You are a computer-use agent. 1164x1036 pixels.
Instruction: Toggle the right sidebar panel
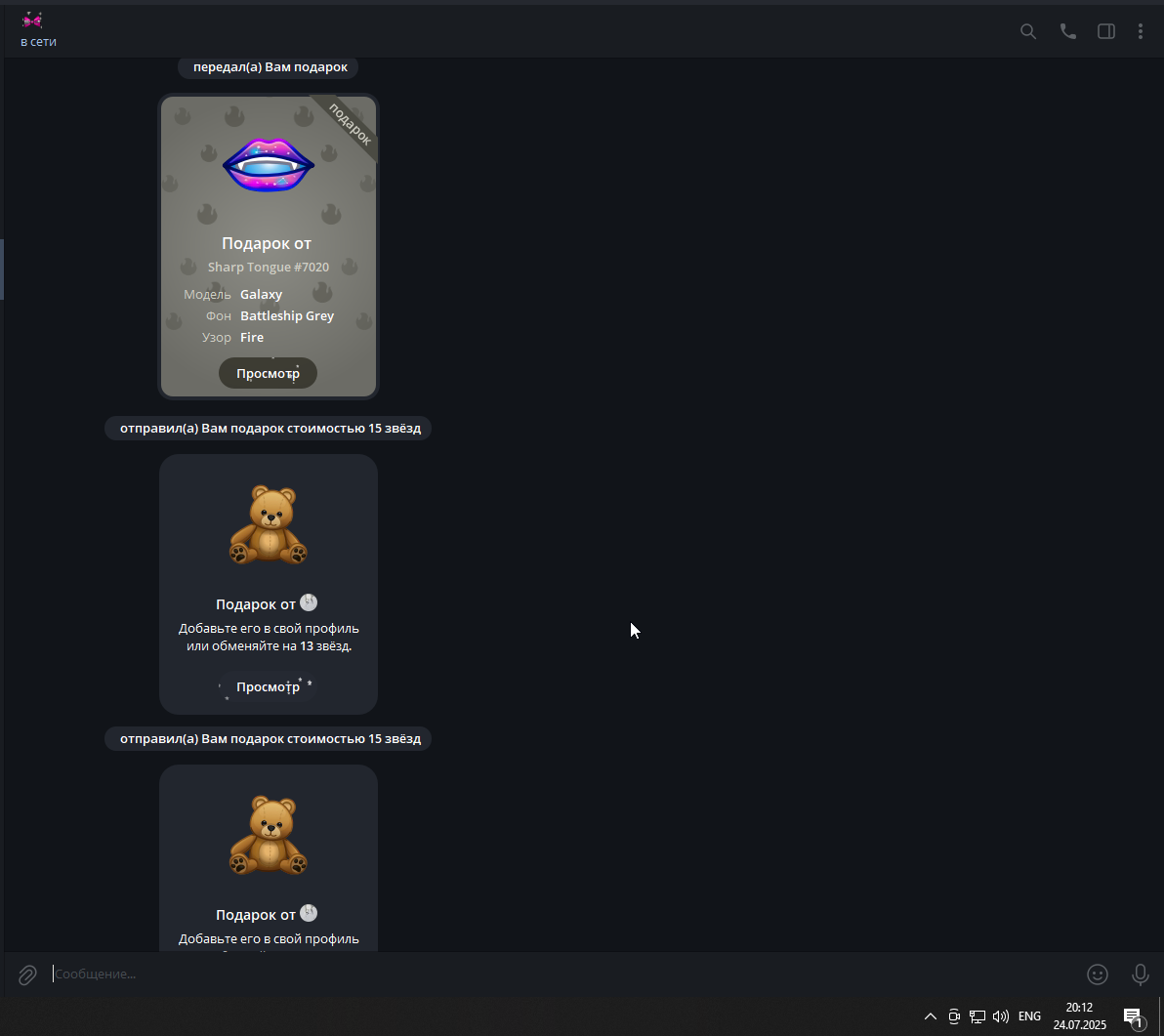click(1106, 31)
